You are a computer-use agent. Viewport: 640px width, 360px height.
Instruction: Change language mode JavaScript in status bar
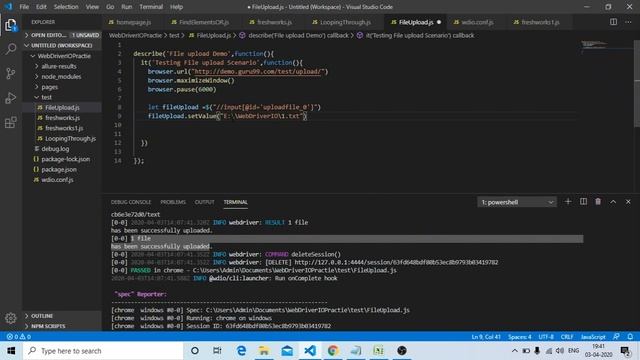click(593, 337)
